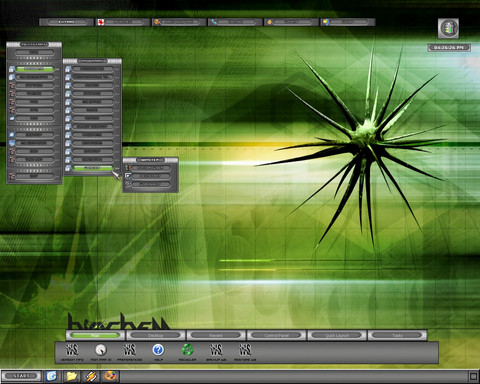The width and height of the screenshot is (480, 384).
Task: Open the blue question mark Help icon
Action: click(158, 350)
